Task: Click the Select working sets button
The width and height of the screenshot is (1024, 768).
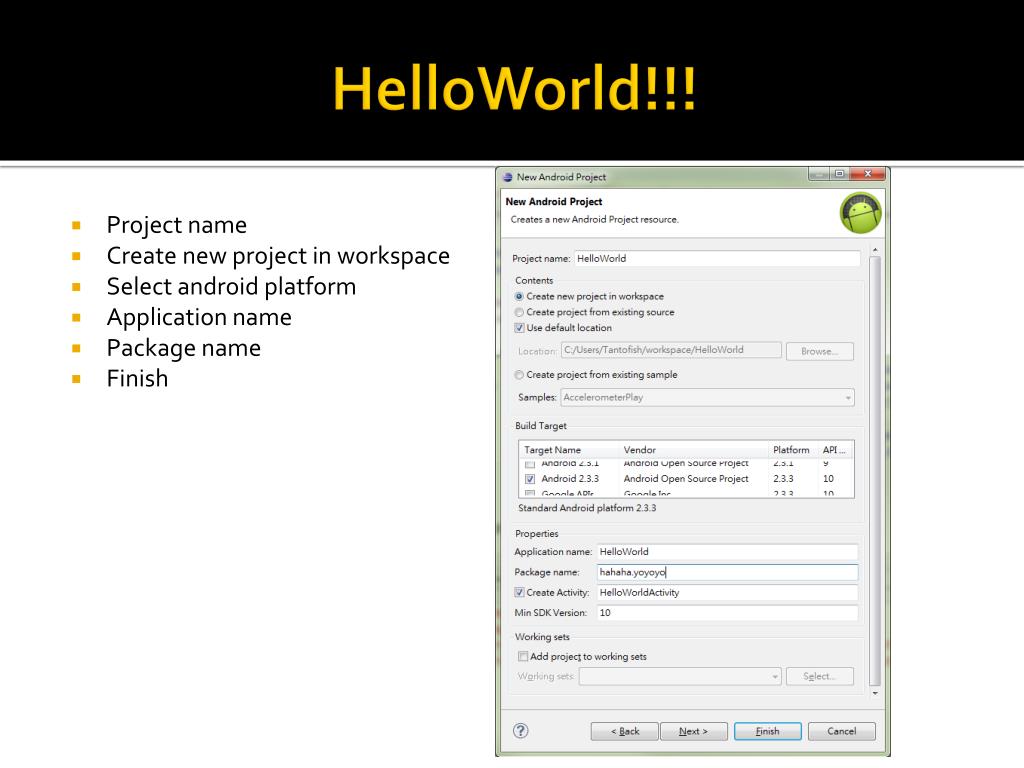Action: (x=820, y=677)
